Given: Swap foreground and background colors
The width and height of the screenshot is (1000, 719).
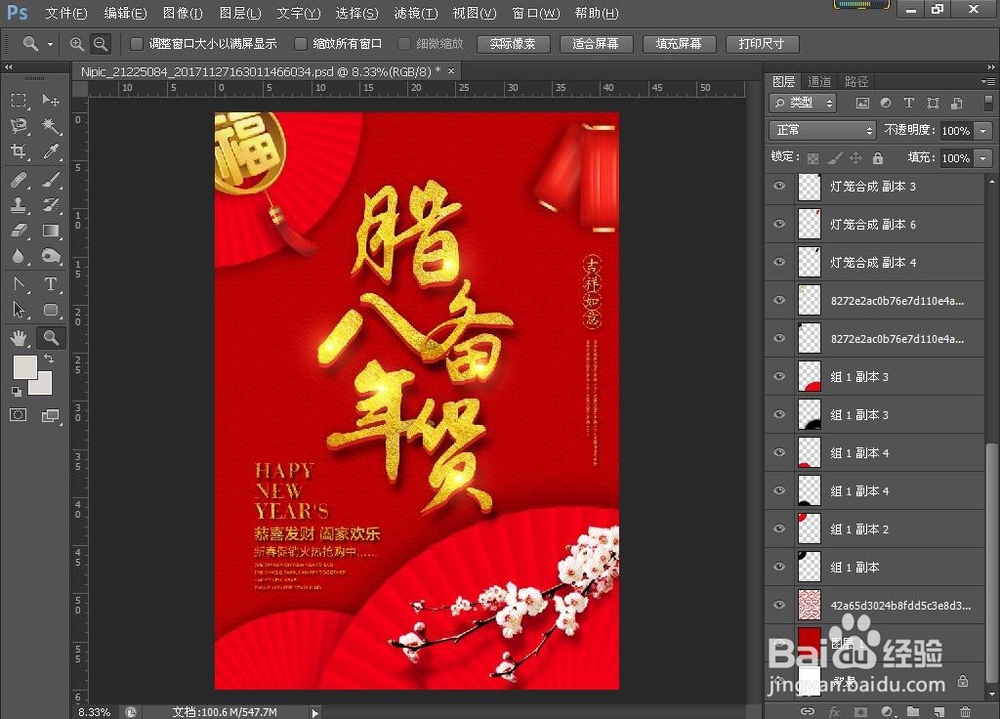Looking at the screenshot, I should click(49, 359).
